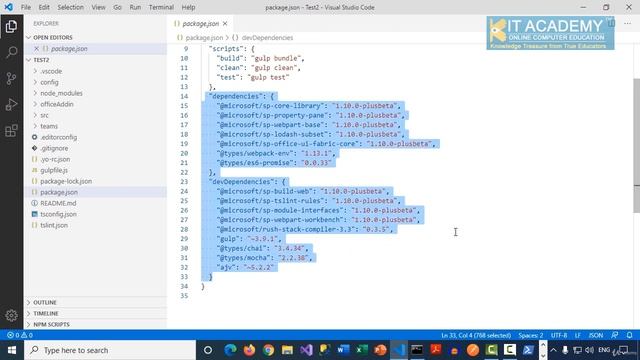This screenshot has height=360, width=640.
Task: Expand the config folder
Action: [x=49, y=82]
